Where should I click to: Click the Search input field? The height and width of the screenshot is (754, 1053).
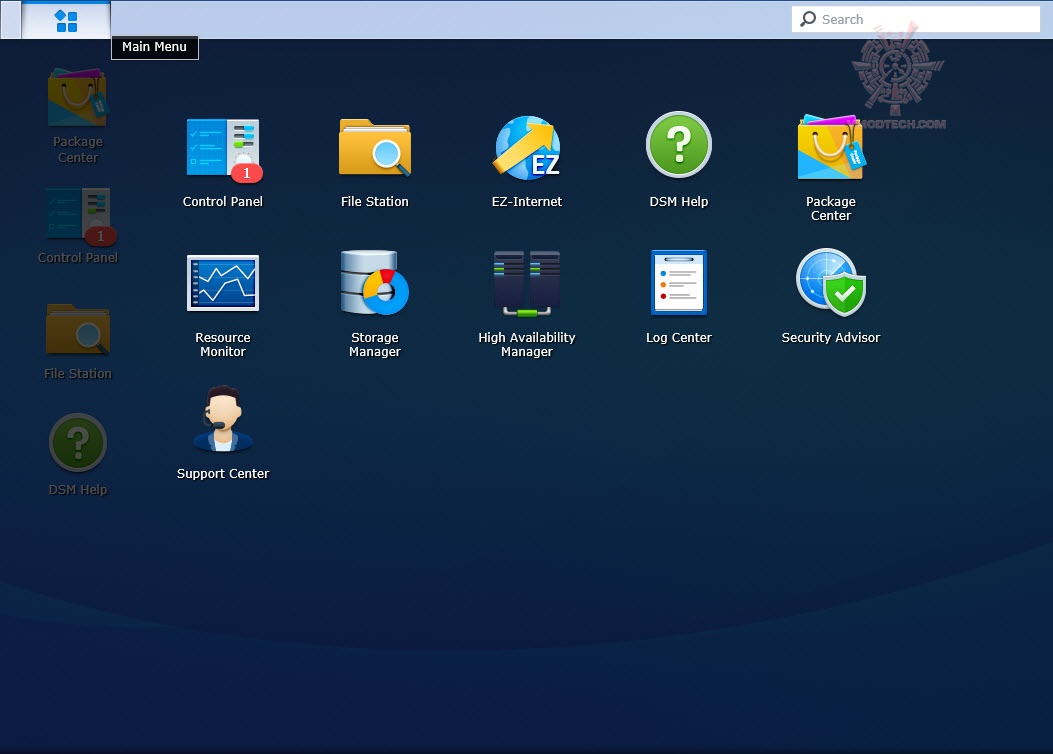pos(916,19)
